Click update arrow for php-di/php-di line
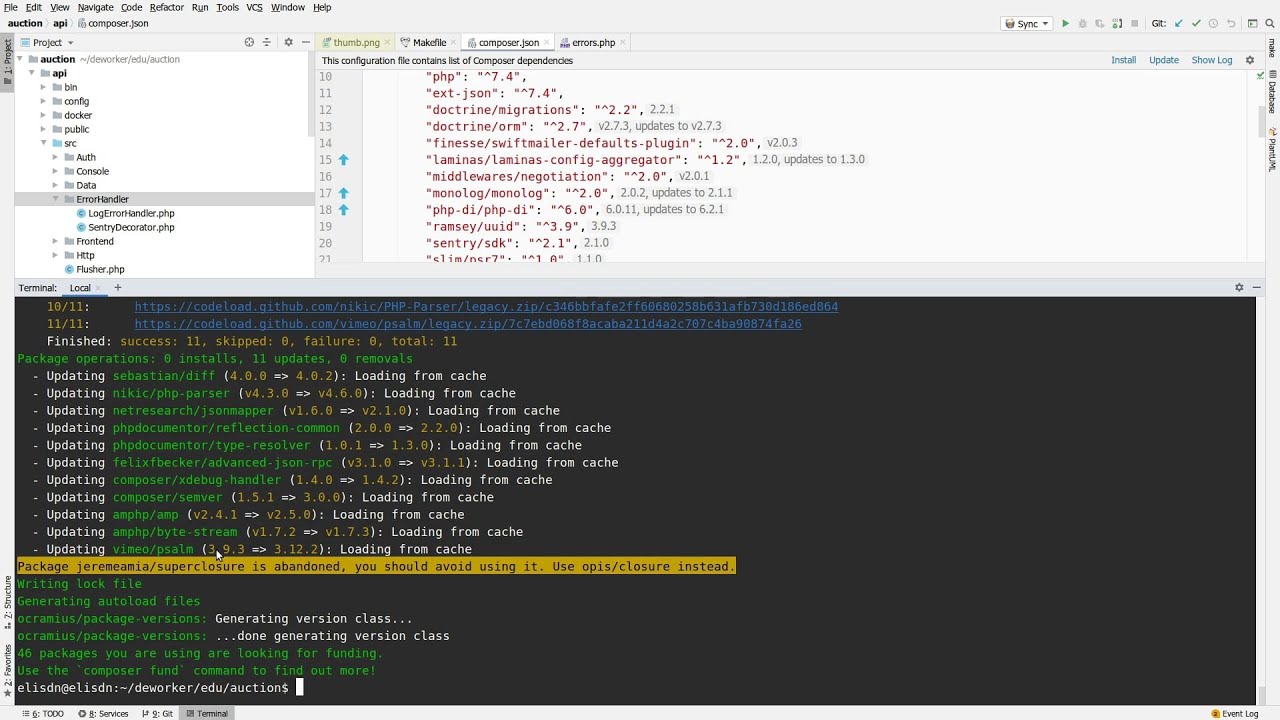 point(343,210)
